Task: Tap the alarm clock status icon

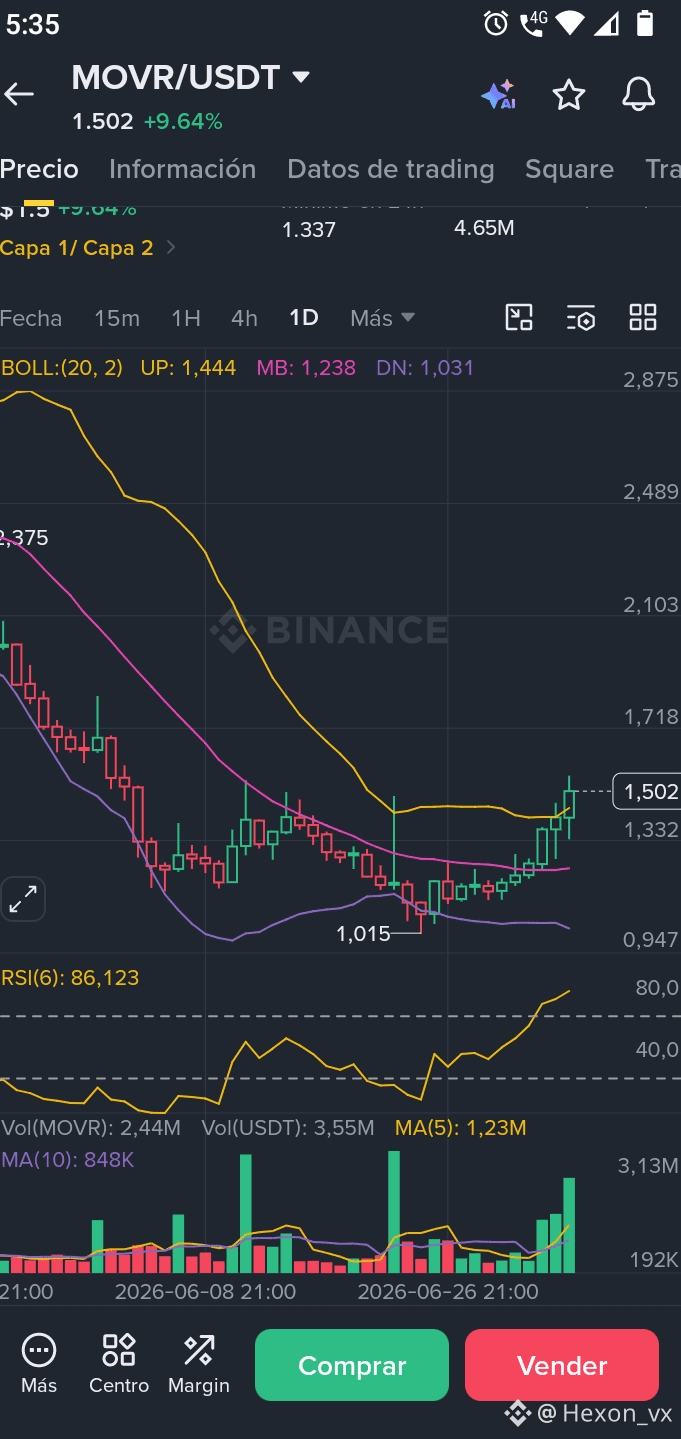Action: click(x=496, y=23)
